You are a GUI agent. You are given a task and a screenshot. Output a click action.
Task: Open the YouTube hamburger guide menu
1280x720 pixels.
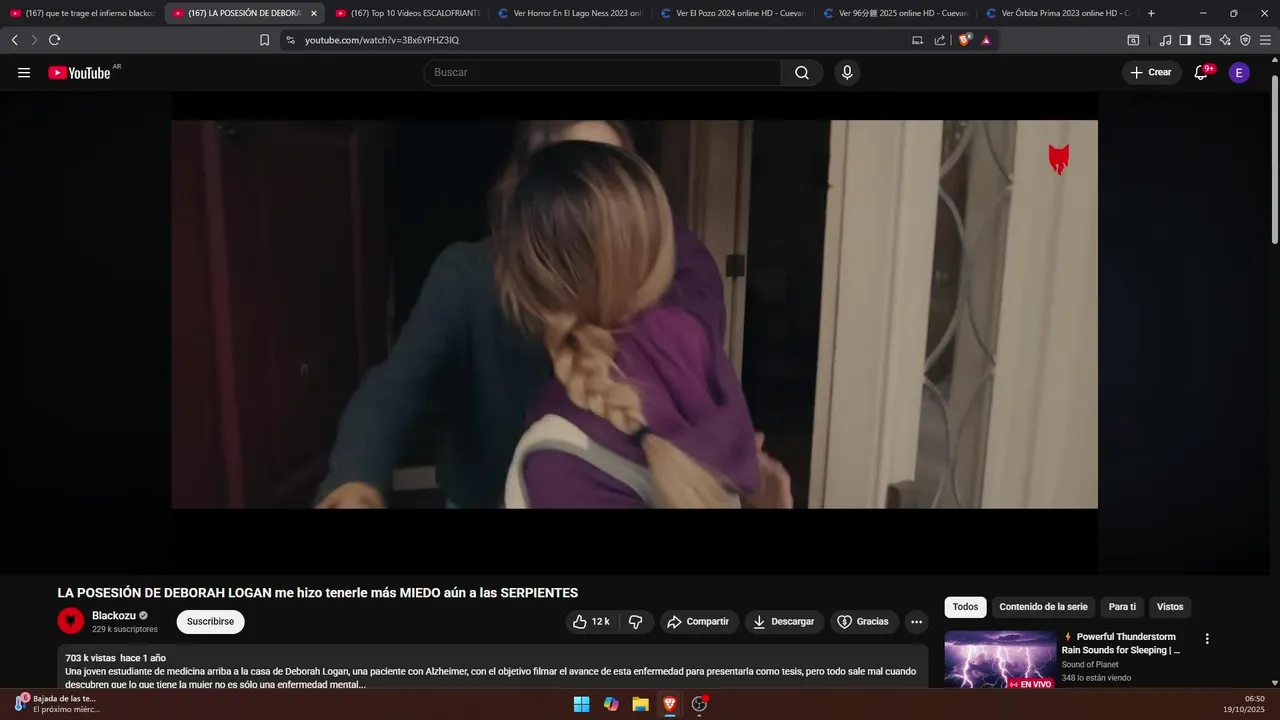tap(24, 73)
